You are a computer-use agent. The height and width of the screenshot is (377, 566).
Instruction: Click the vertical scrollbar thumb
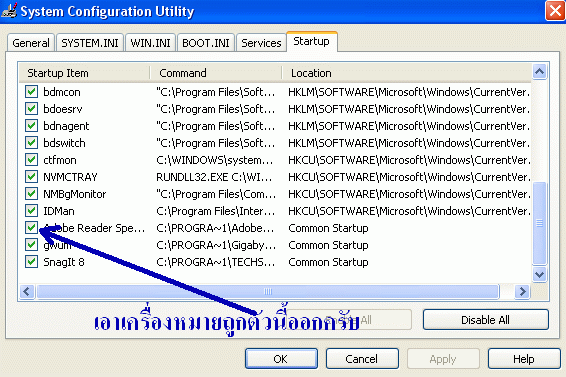[540, 223]
